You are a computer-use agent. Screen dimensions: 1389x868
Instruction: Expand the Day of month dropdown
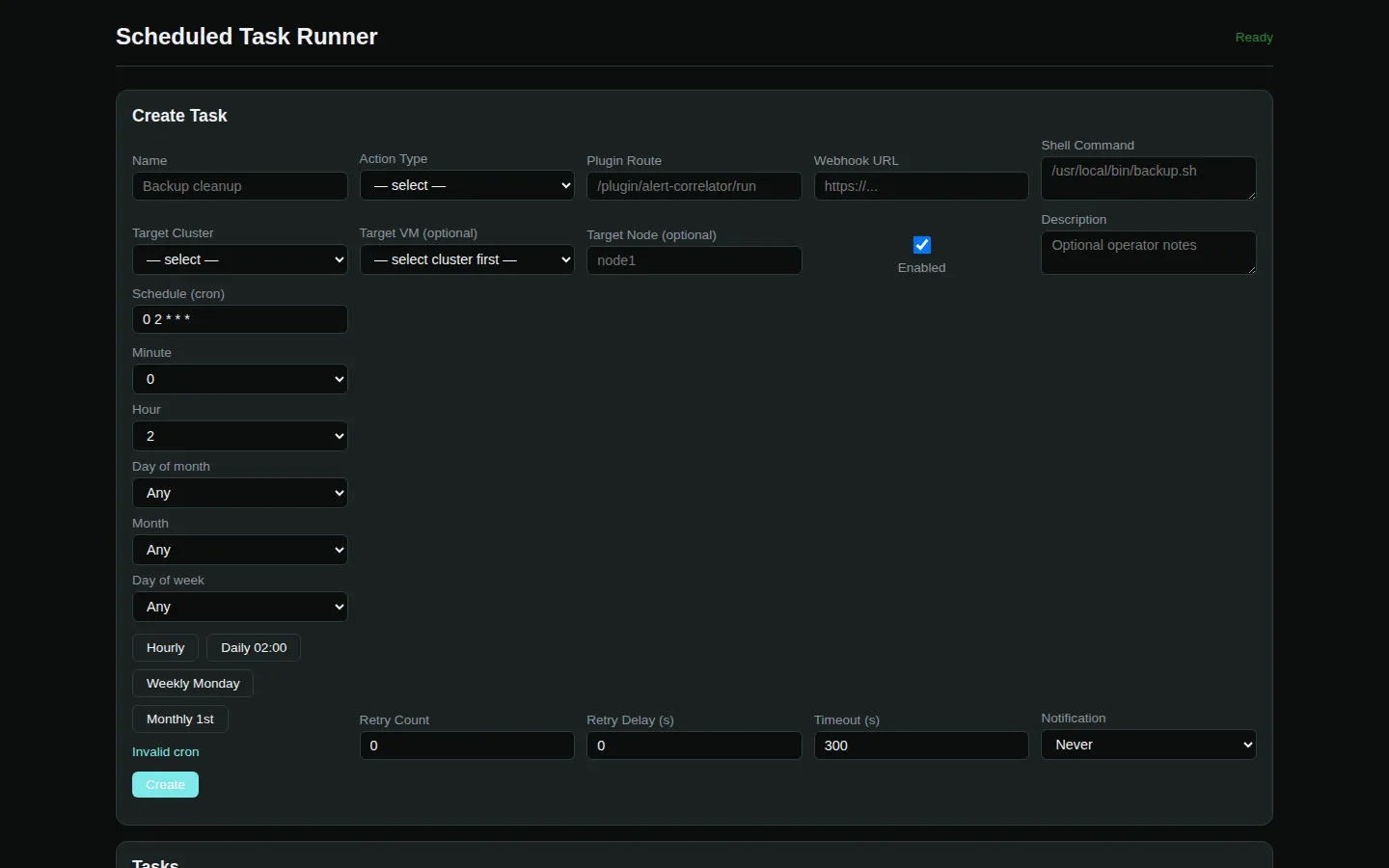click(240, 493)
